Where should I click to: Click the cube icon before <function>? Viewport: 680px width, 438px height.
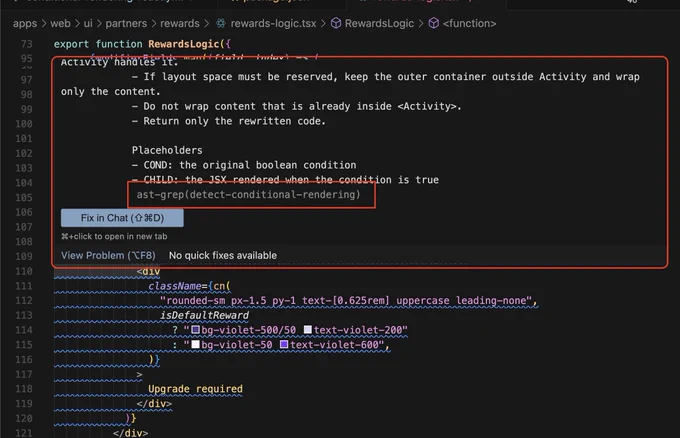(x=434, y=23)
